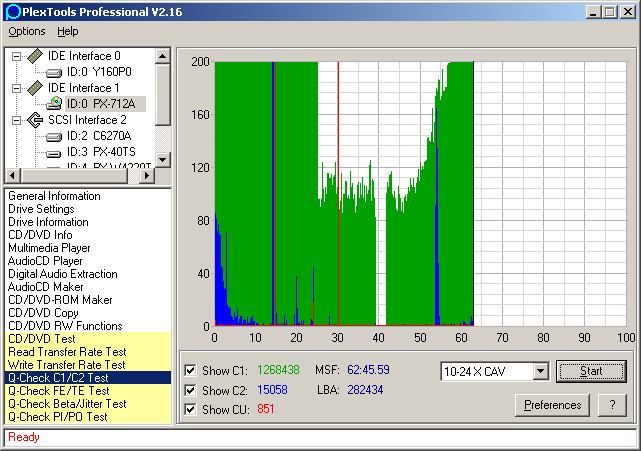
Task: Open AudioCD Maker
Action: click(45, 287)
